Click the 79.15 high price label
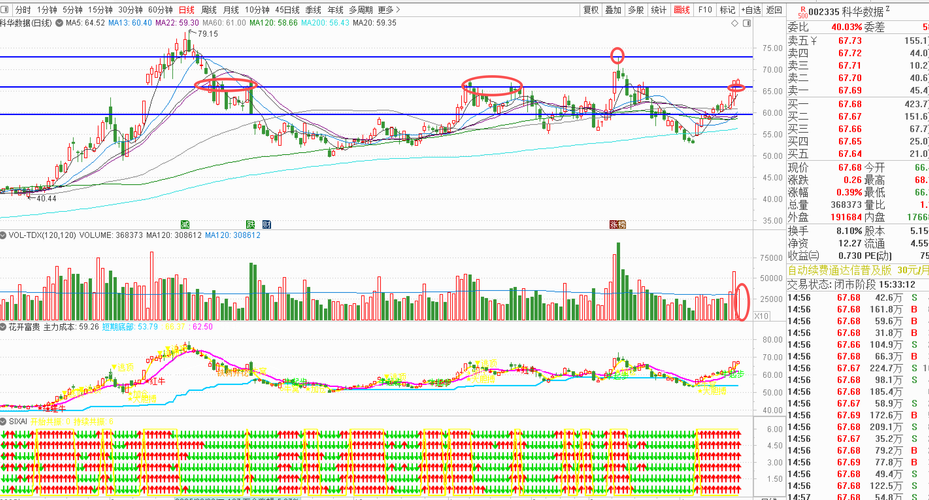 tap(207, 34)
